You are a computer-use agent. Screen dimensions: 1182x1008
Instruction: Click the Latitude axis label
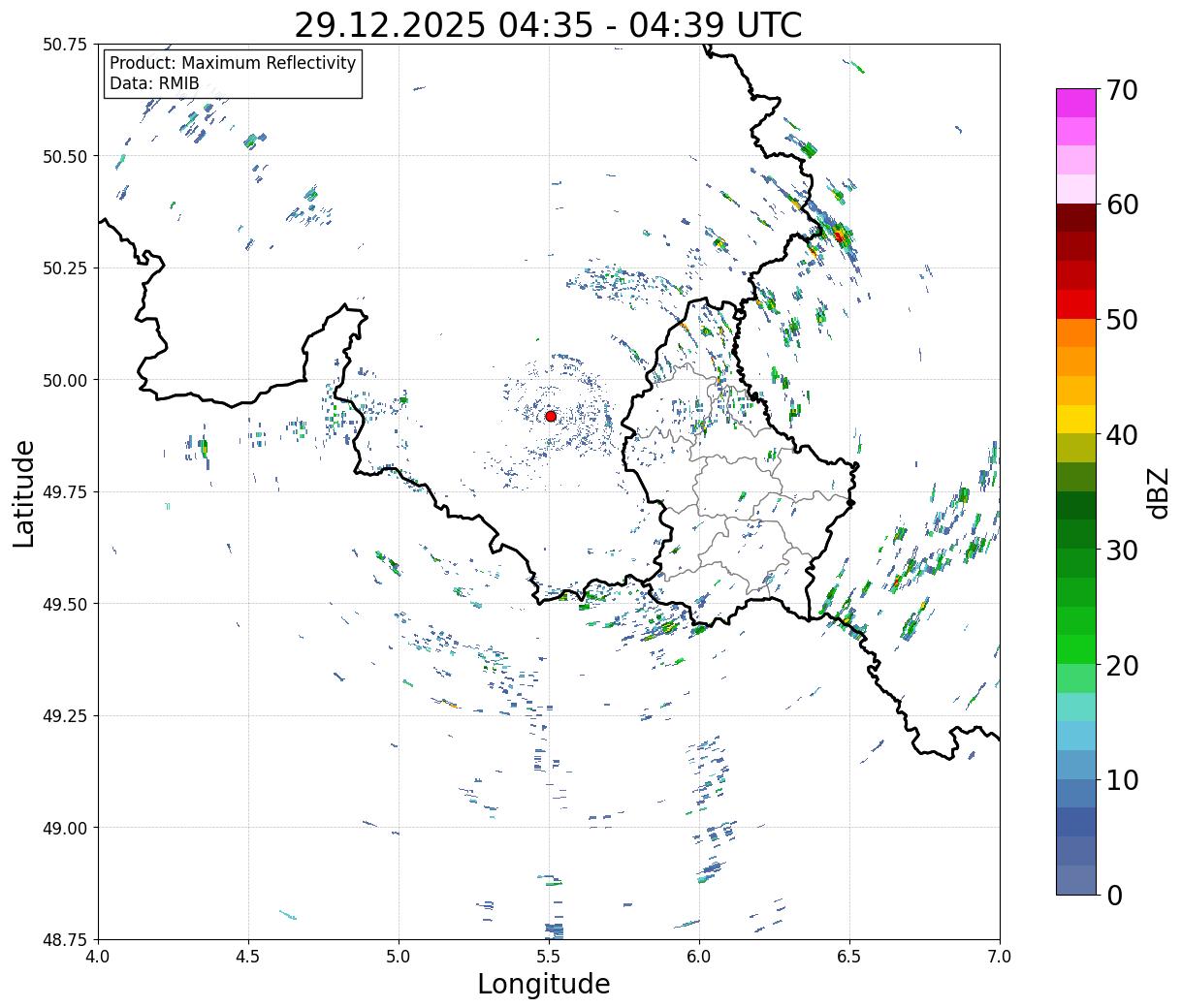24,493
